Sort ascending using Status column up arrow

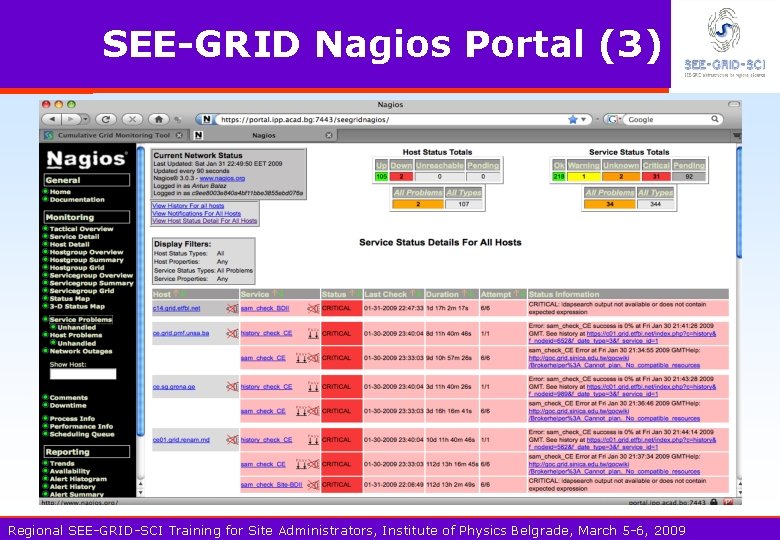point(351,294)
